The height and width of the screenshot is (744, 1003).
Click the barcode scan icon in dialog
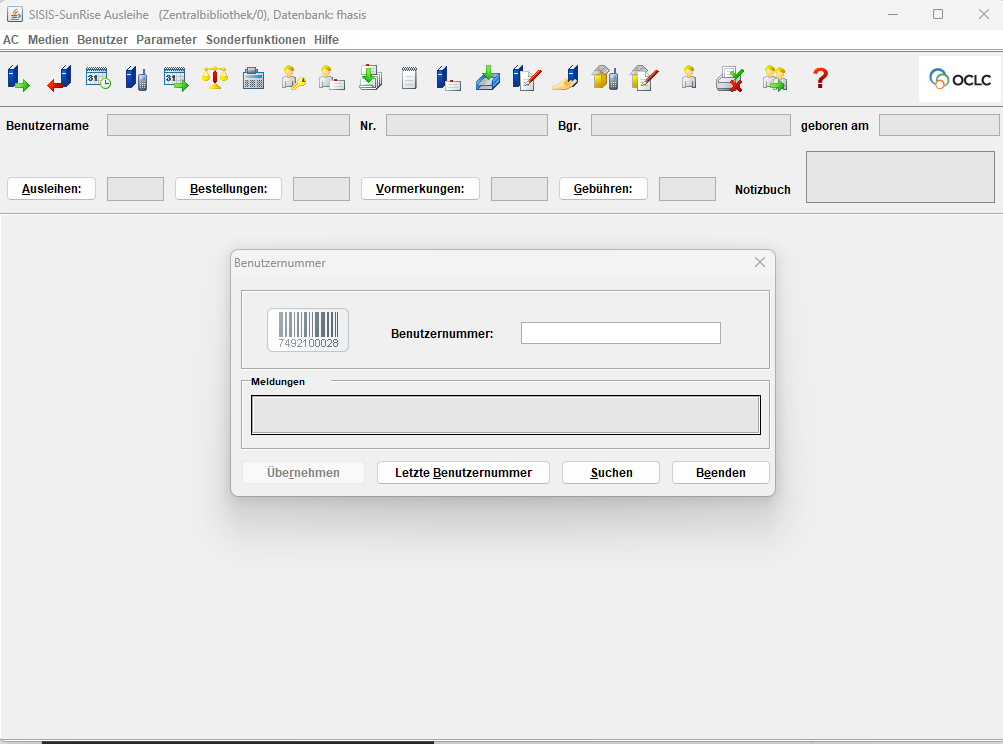coord(308,330)
